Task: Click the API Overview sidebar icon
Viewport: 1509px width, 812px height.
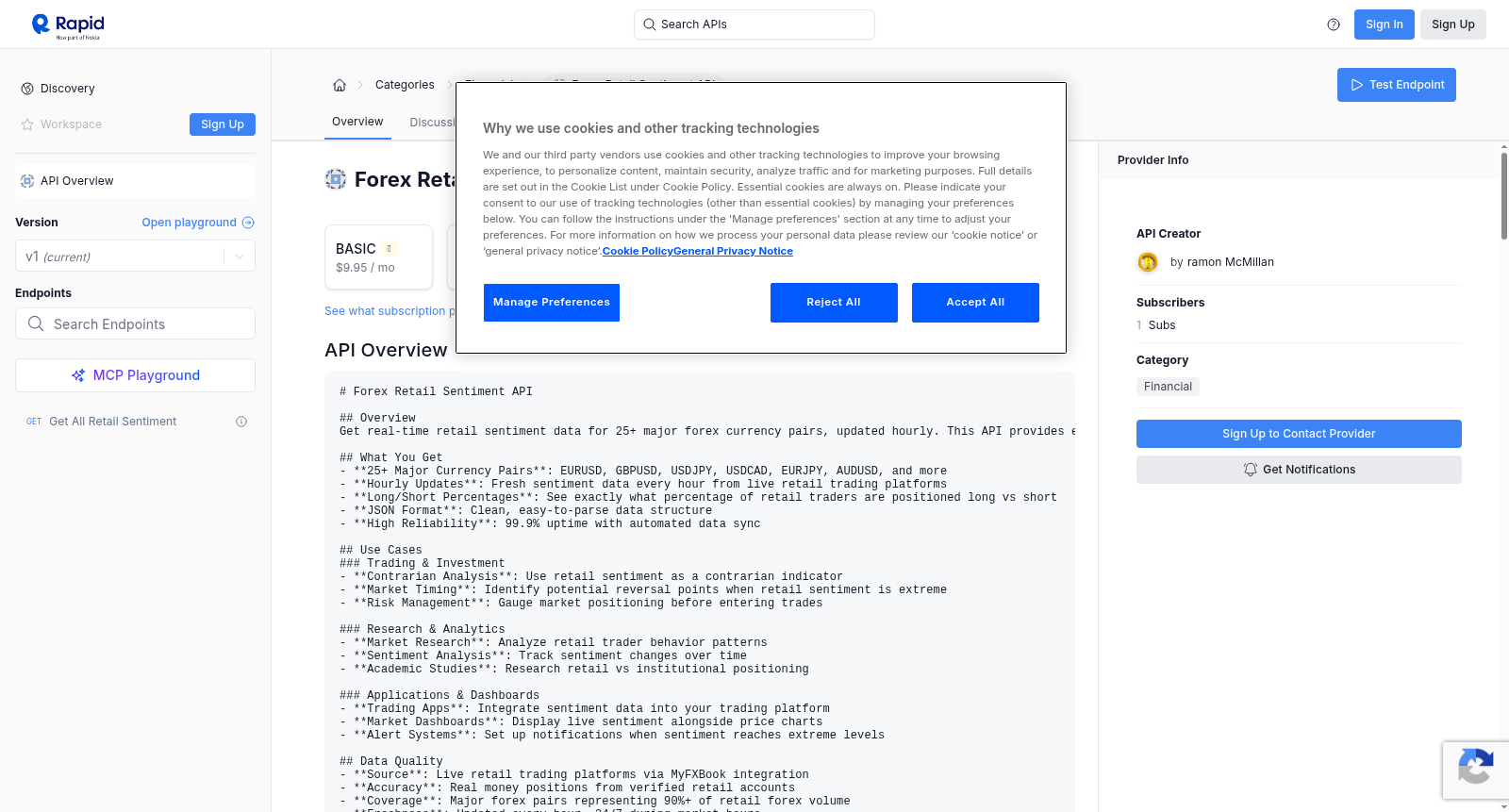Action: pyautogui.click(x=27, y=181)
